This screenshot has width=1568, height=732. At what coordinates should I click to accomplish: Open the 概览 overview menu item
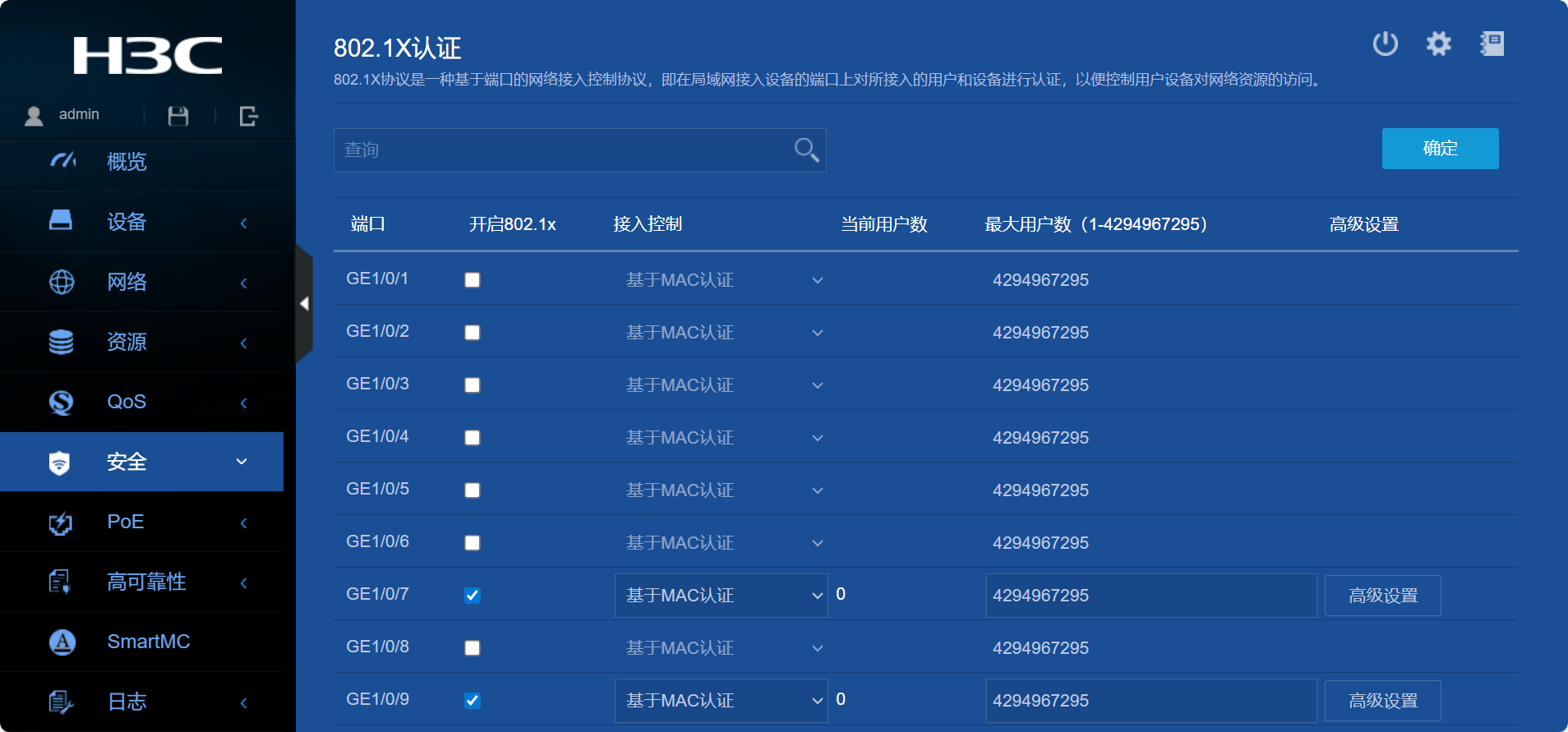point(127,162)
